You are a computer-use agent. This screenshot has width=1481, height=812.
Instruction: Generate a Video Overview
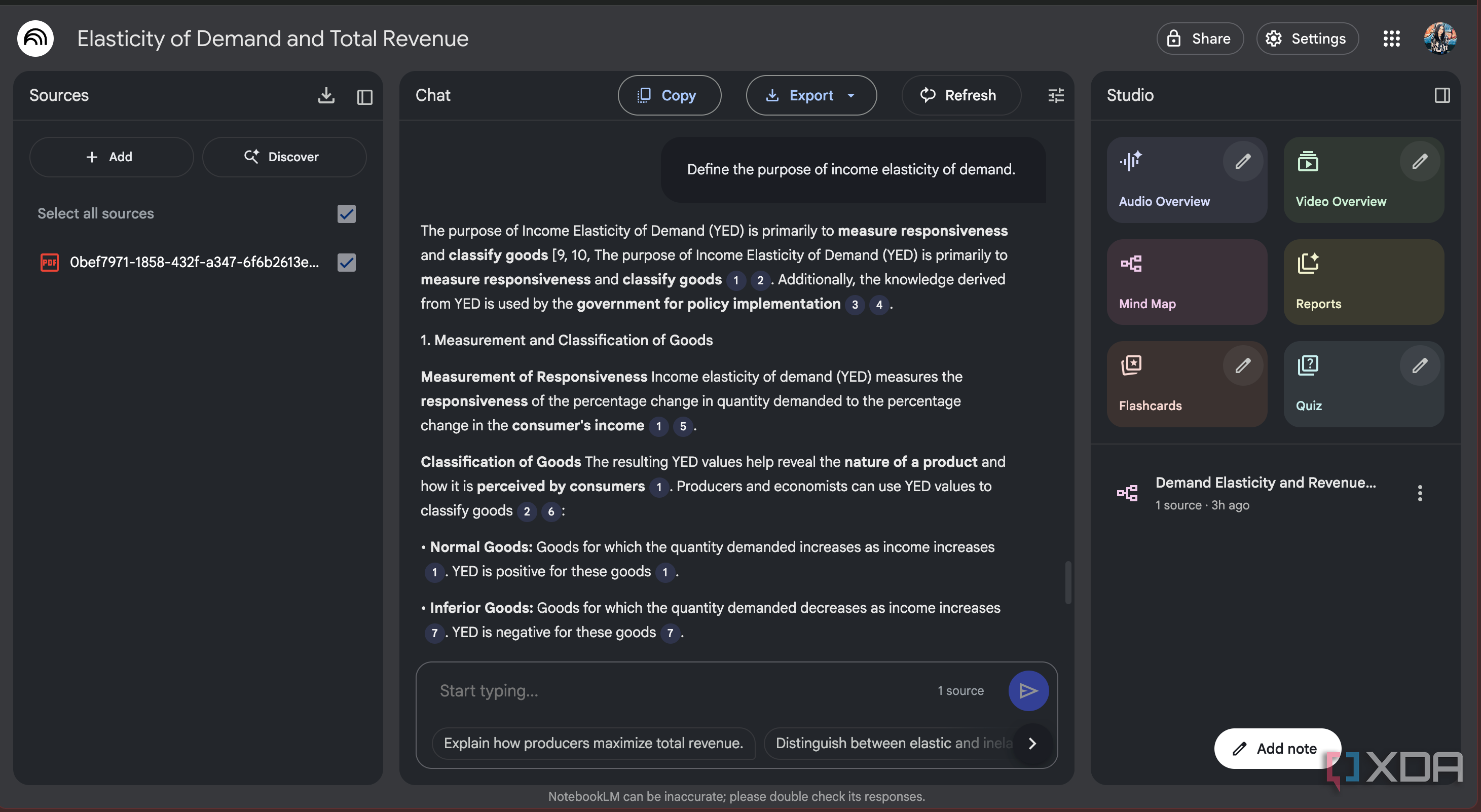tap(1364, 180)
